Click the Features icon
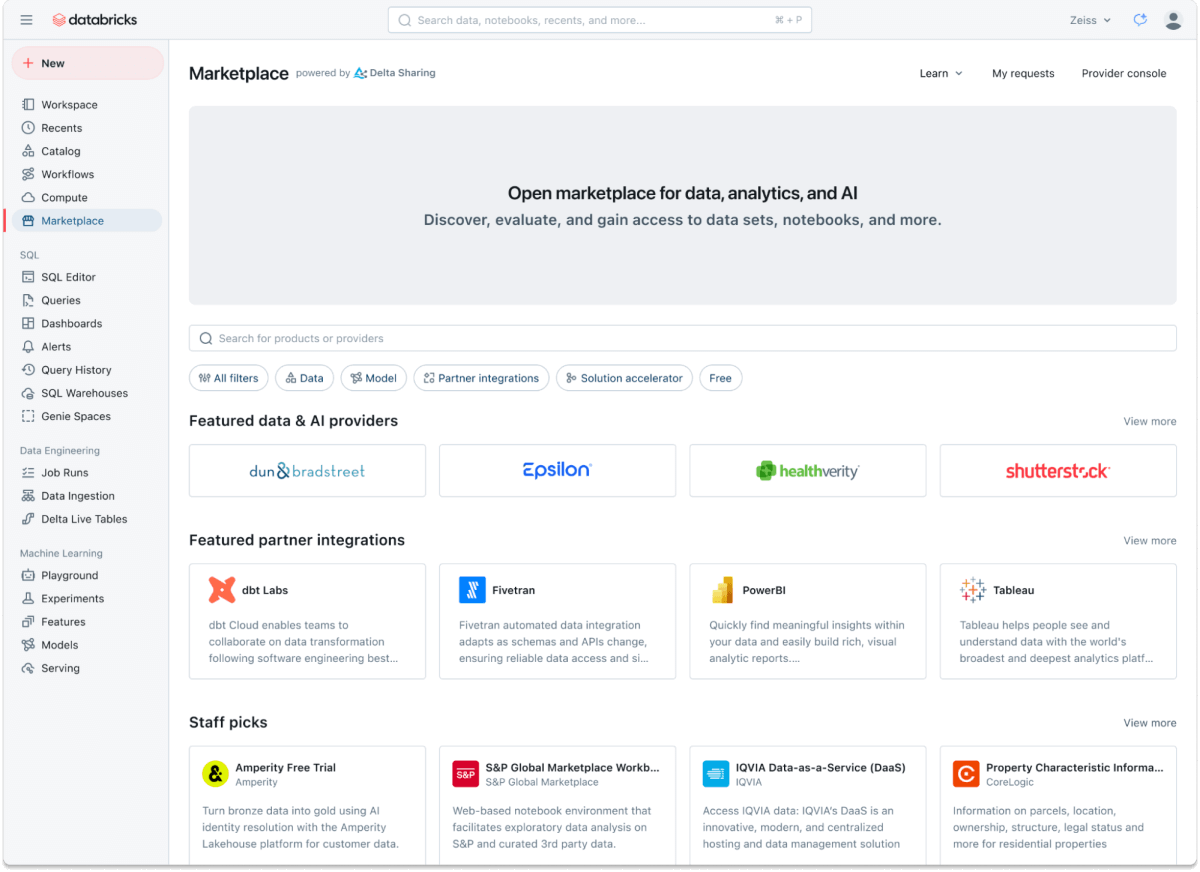 (x=28, y=622)
